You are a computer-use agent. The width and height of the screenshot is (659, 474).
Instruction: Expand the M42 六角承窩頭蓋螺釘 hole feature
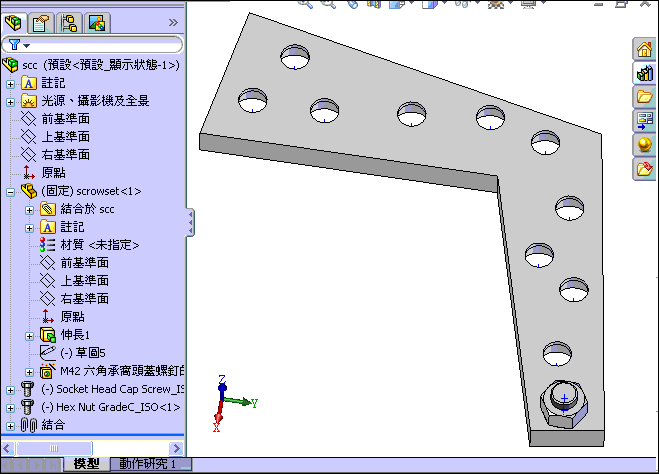[29, 372]
